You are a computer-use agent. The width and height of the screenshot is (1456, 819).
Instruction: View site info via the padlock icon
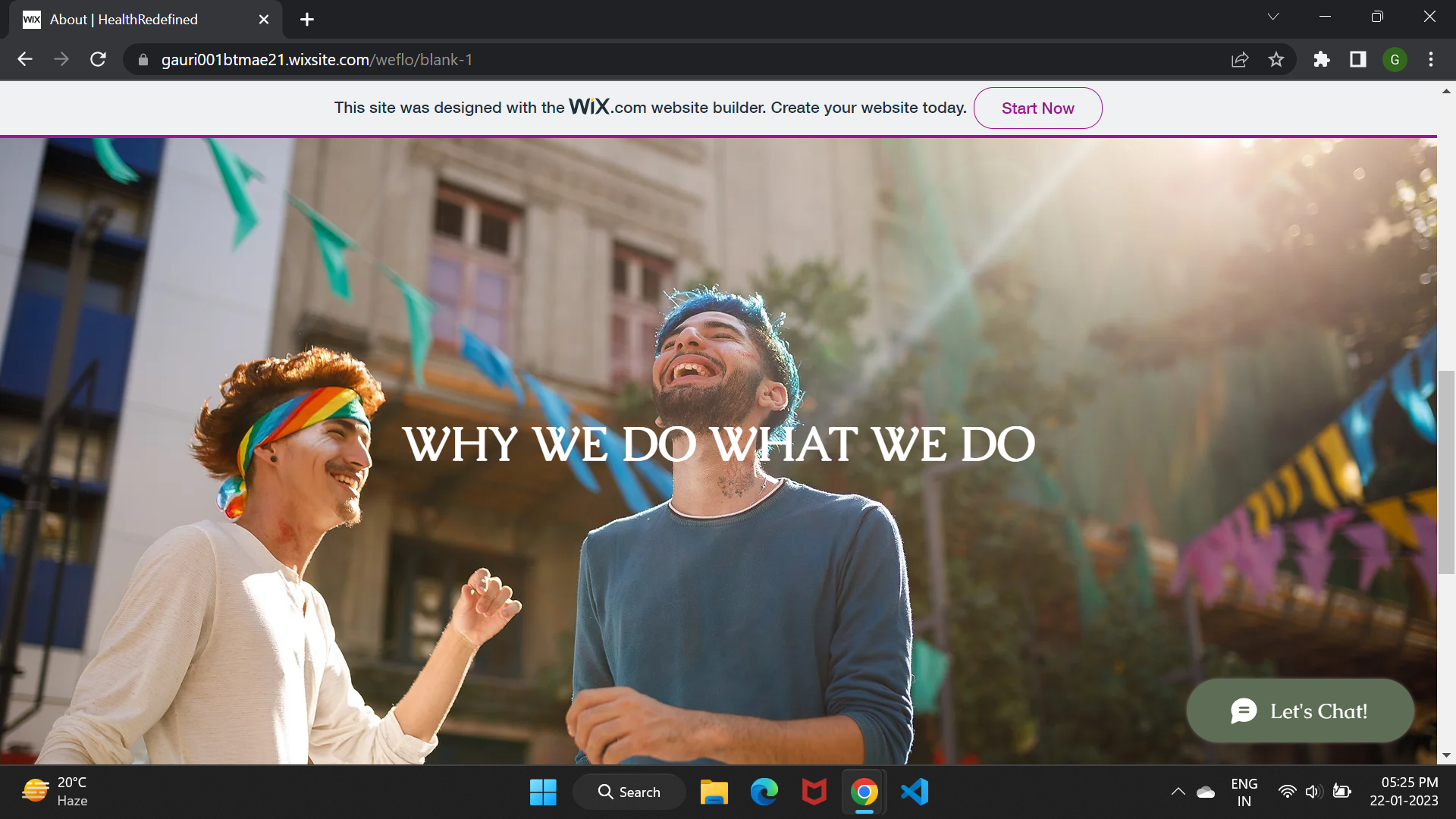[x=143, y=59]
